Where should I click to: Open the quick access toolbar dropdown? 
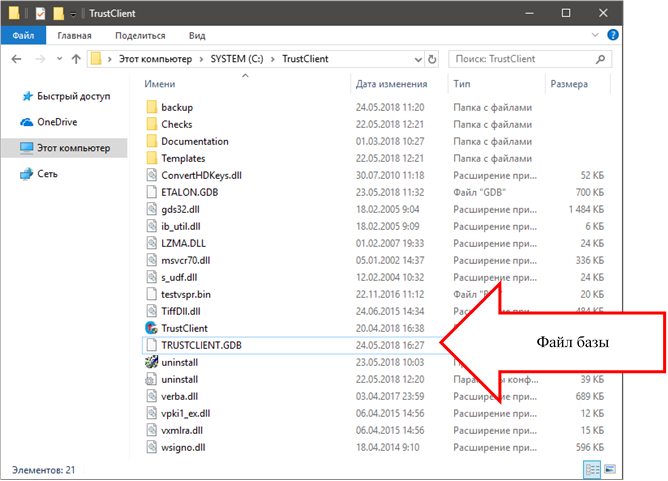coord(73,14)
